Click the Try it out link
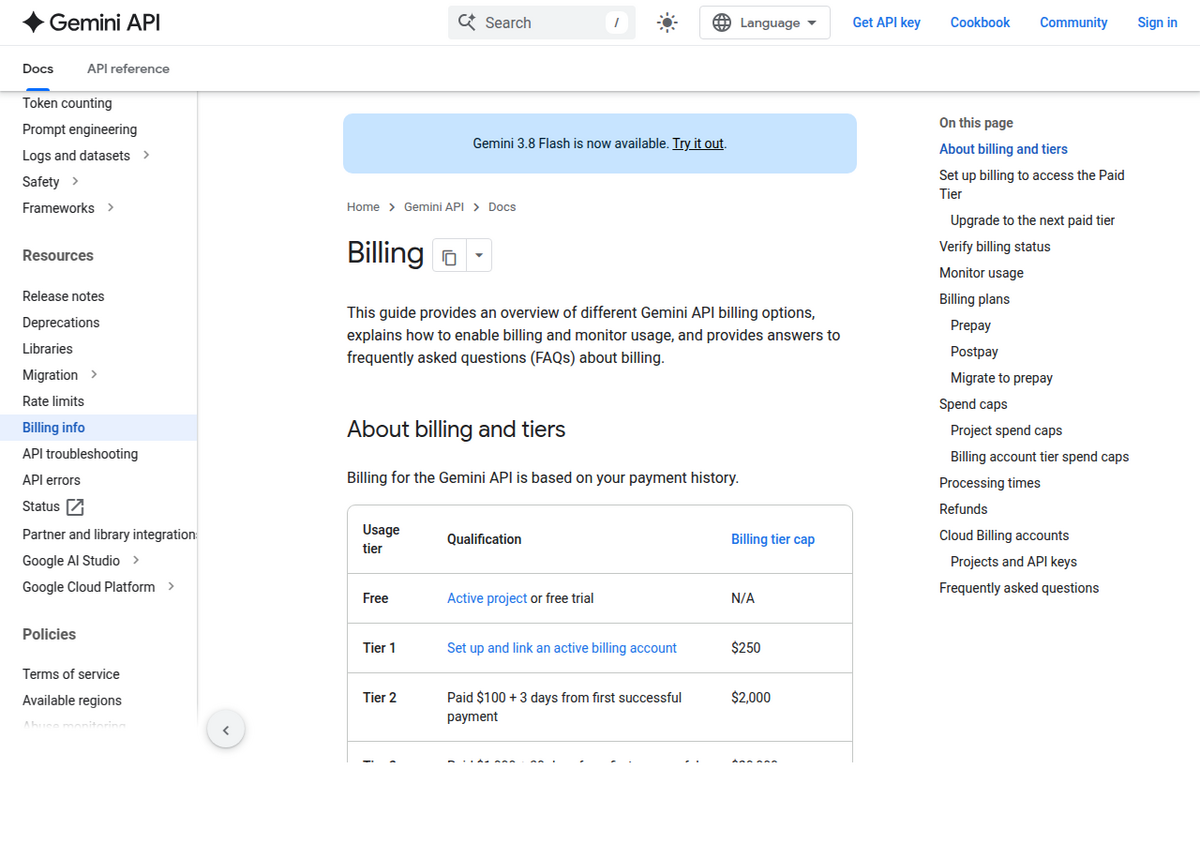The width and height of the screenshot is (1200, 844). pyautogui.click(x=698, y=143)
